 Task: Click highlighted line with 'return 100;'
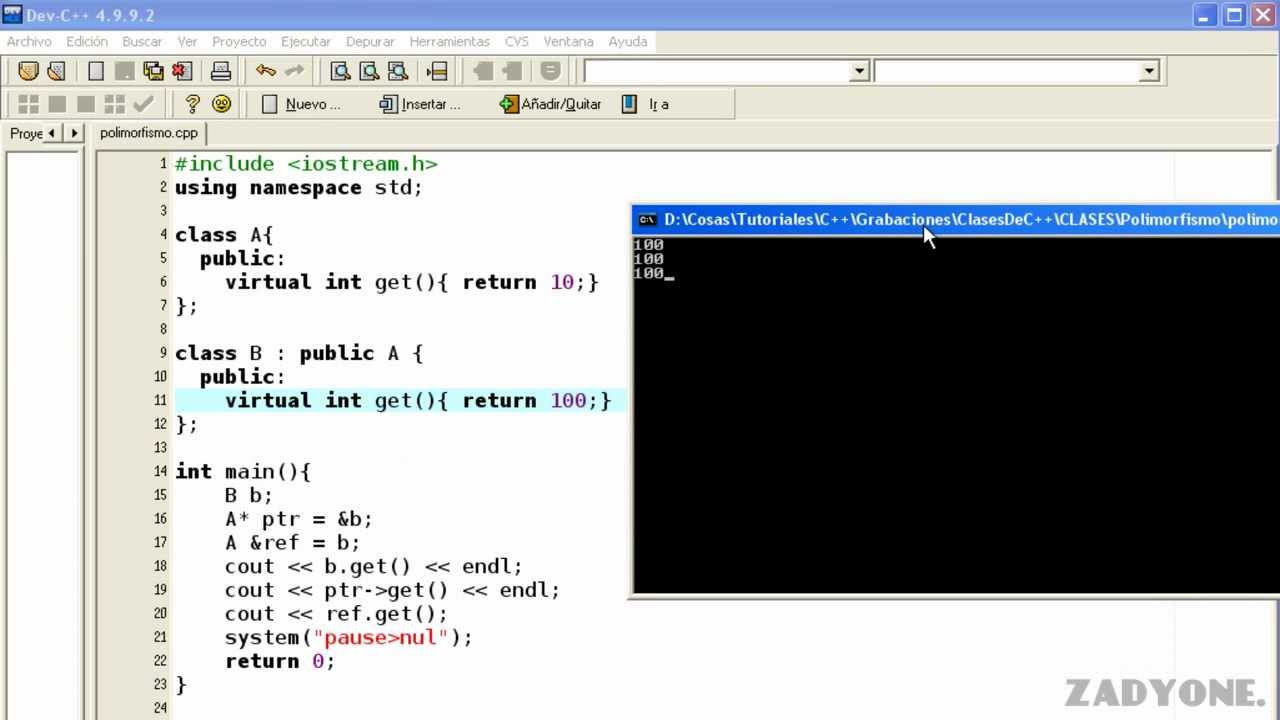[401, 400]
